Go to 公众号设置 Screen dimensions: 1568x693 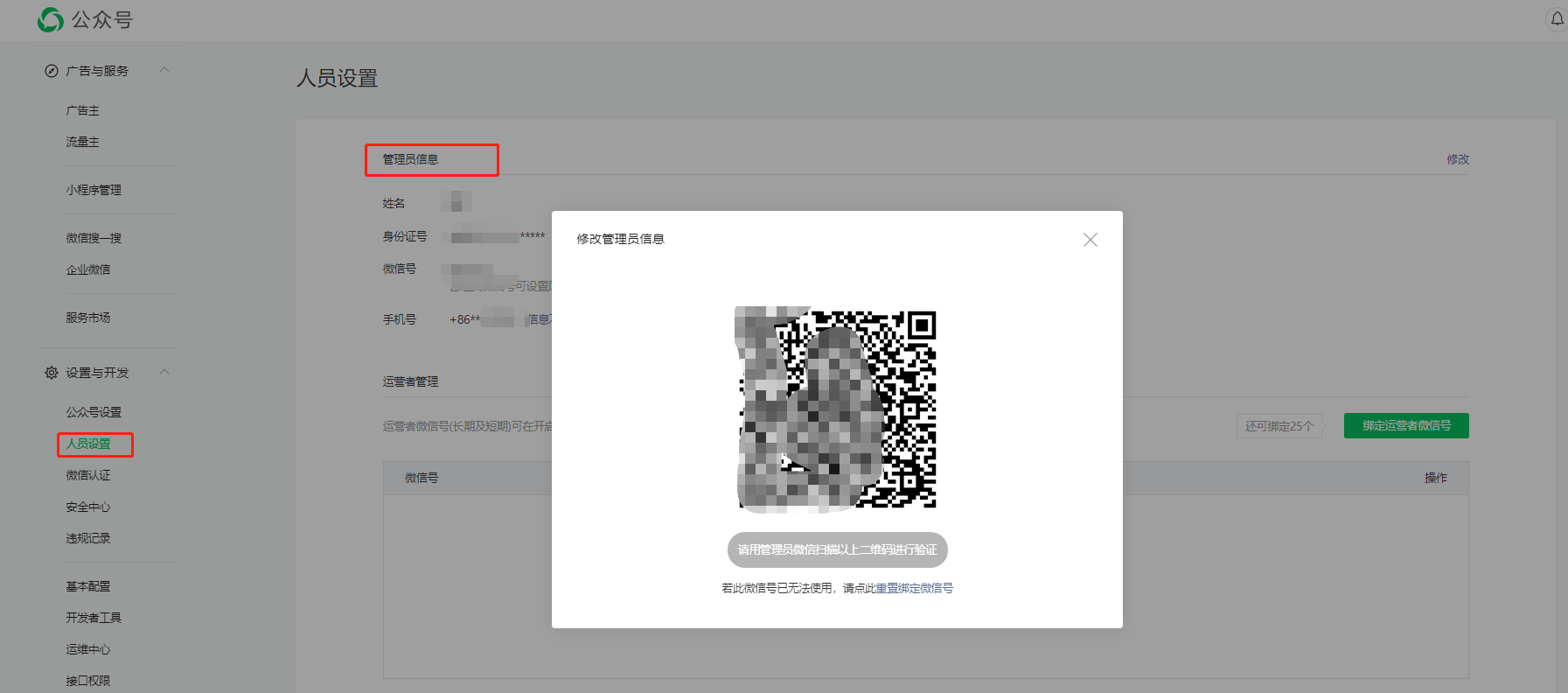(94, 412)
